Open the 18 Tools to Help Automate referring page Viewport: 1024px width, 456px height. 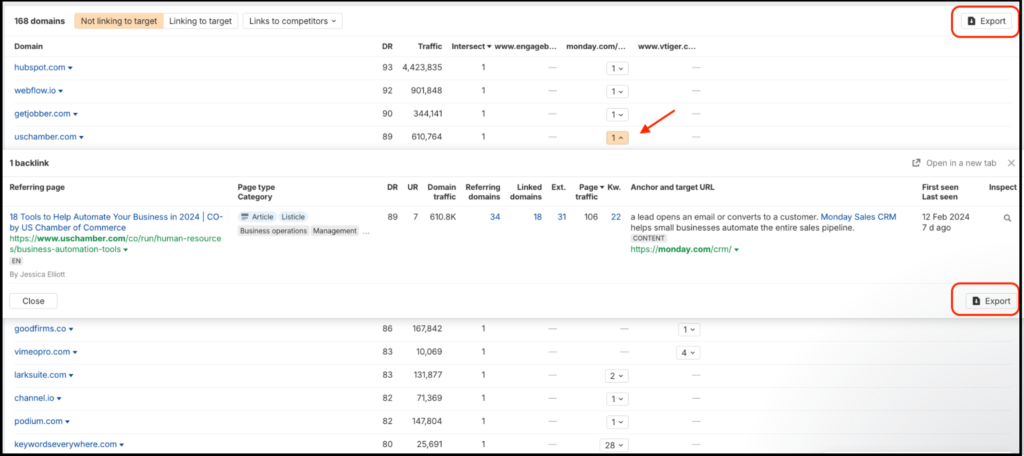click(x=116, y=222)
